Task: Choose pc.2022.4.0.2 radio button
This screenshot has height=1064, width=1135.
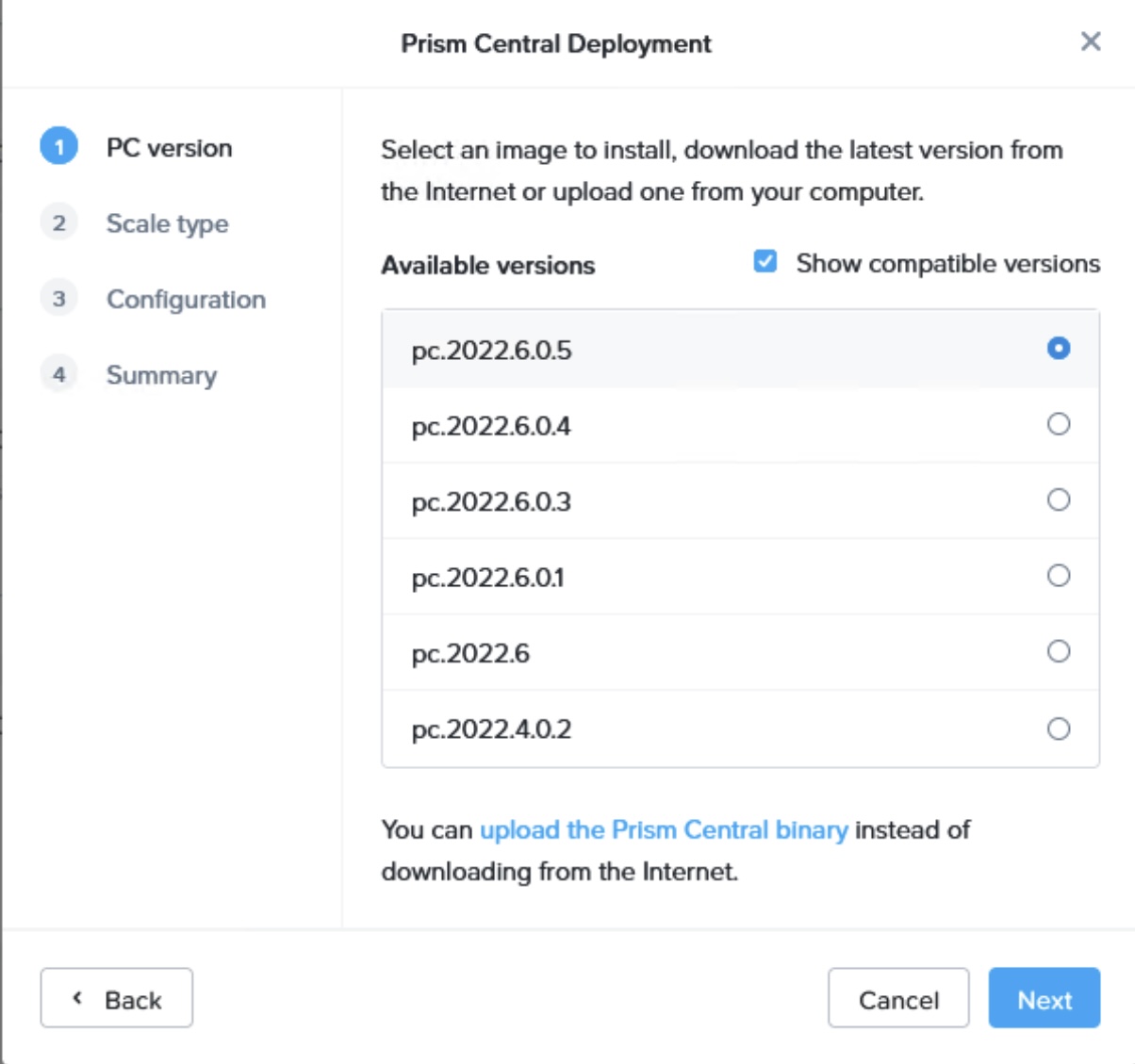Action: [x=1058, y=728]
